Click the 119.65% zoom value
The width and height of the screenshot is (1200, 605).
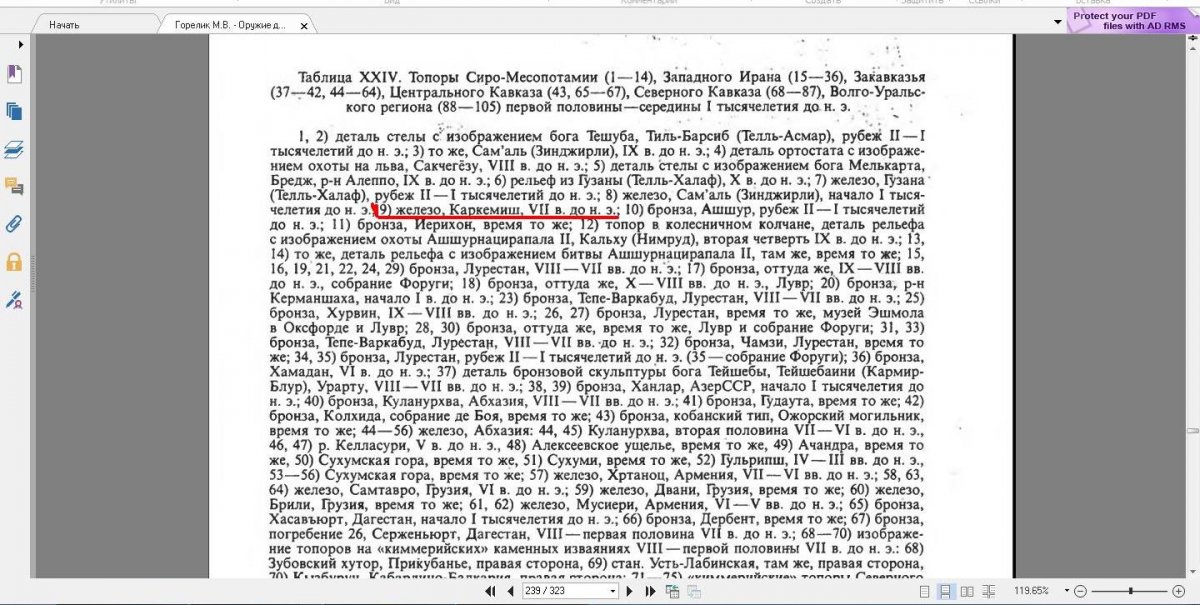click(1031, 591)
